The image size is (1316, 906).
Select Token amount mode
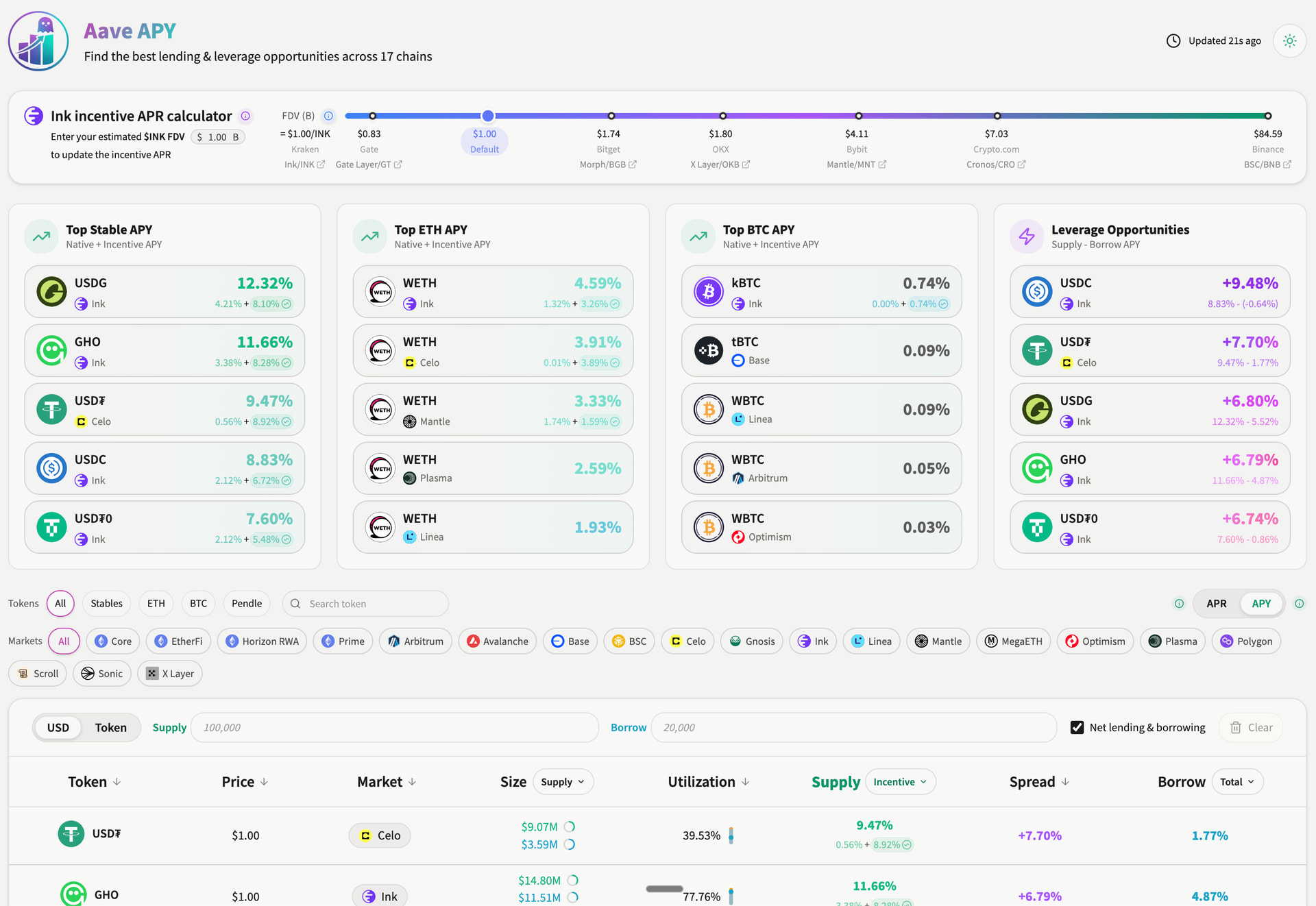click(110, 728)
